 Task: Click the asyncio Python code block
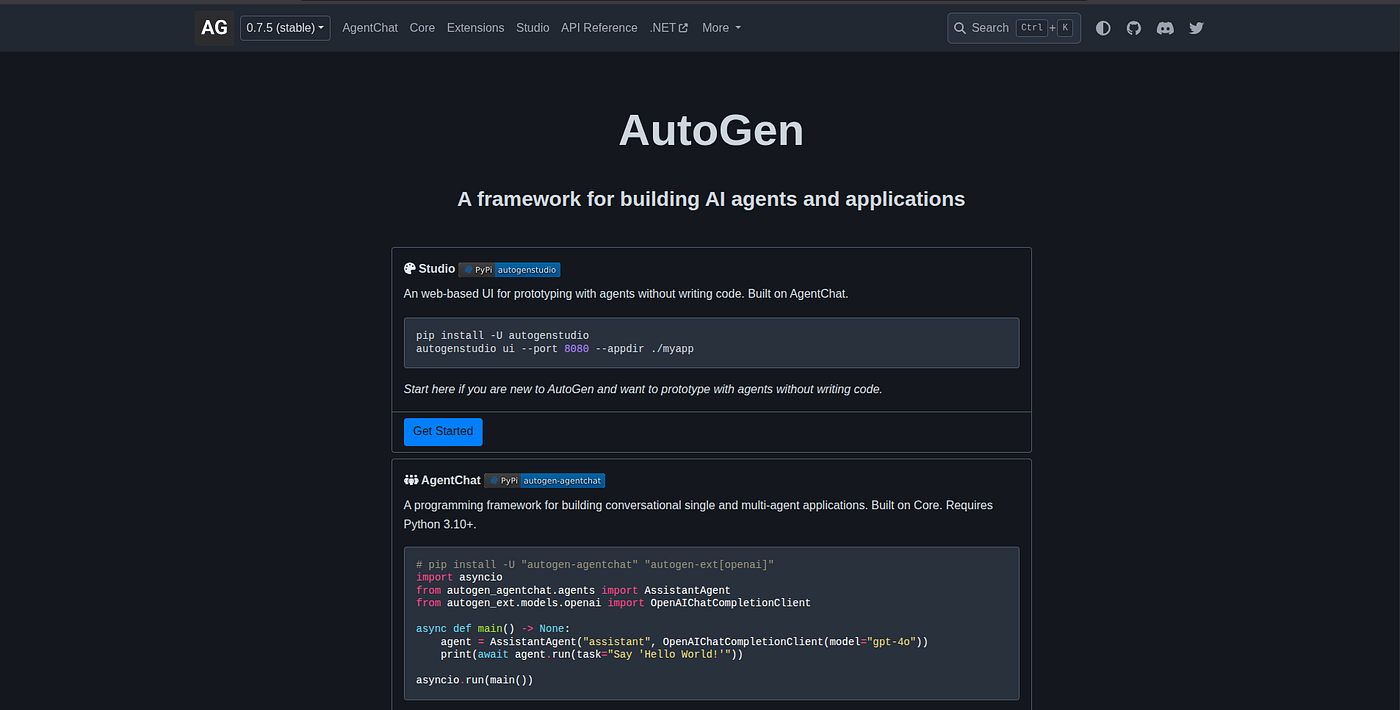711,623
